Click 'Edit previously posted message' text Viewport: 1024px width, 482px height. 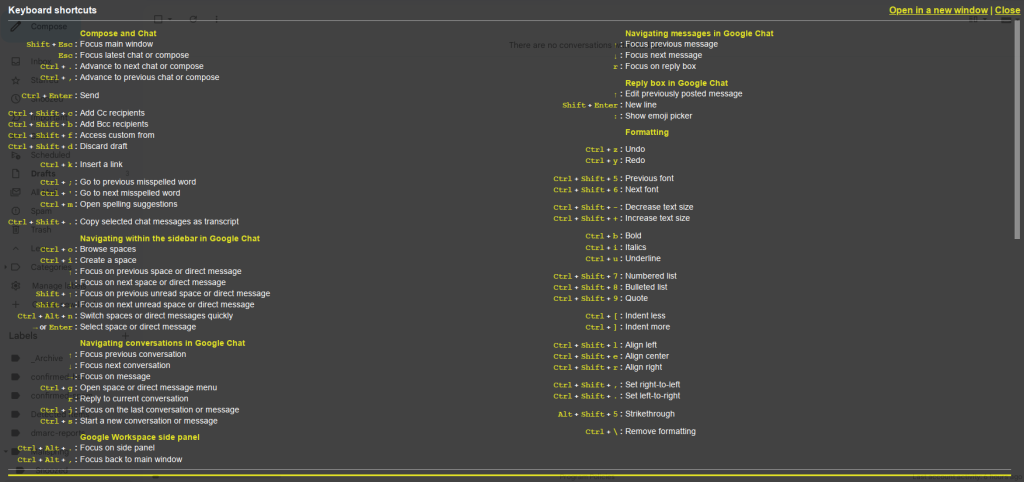click(684, 94)
